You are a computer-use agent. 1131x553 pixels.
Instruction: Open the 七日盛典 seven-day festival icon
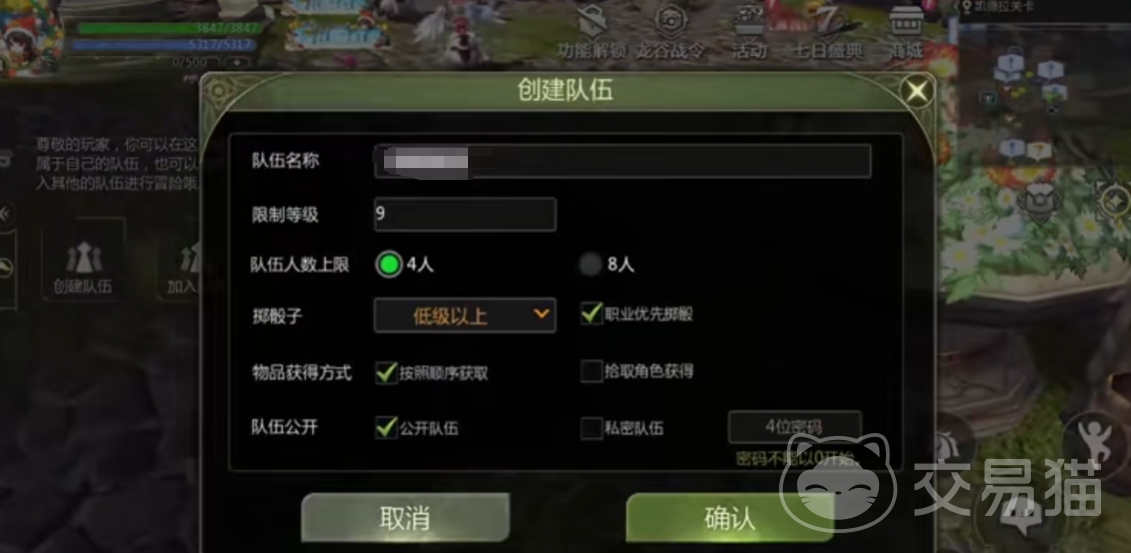pos(828,31)
